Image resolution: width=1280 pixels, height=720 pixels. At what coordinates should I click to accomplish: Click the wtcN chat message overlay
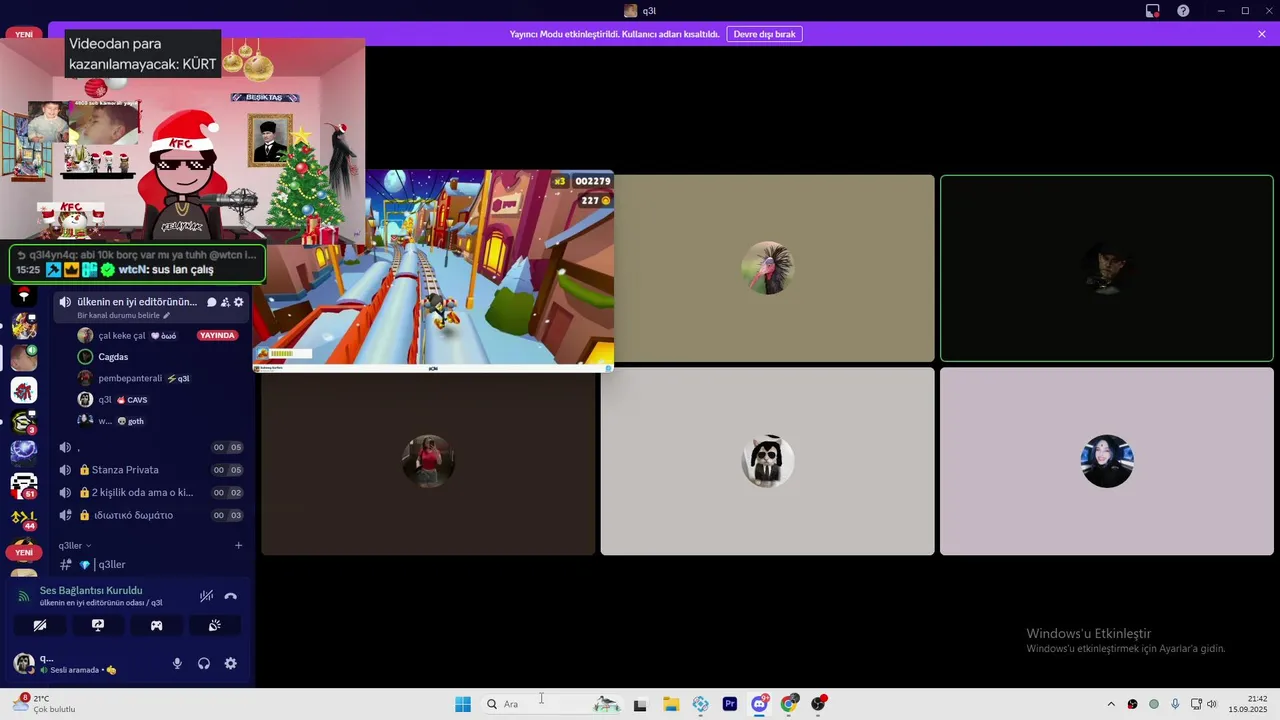(x=138, y=263)
